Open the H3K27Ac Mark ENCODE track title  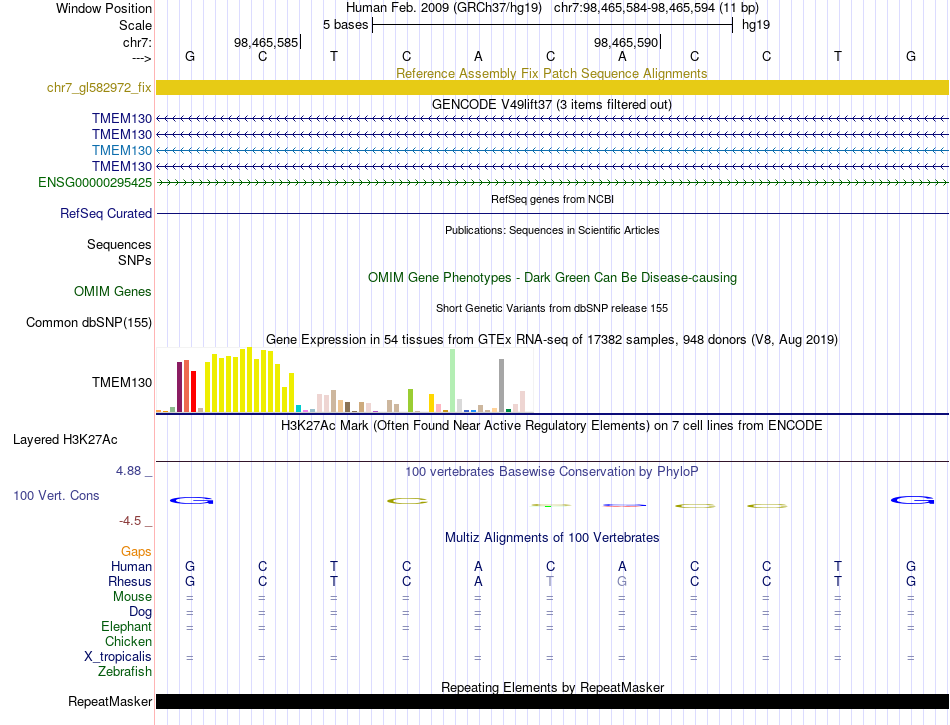click(x=551, y=425)
